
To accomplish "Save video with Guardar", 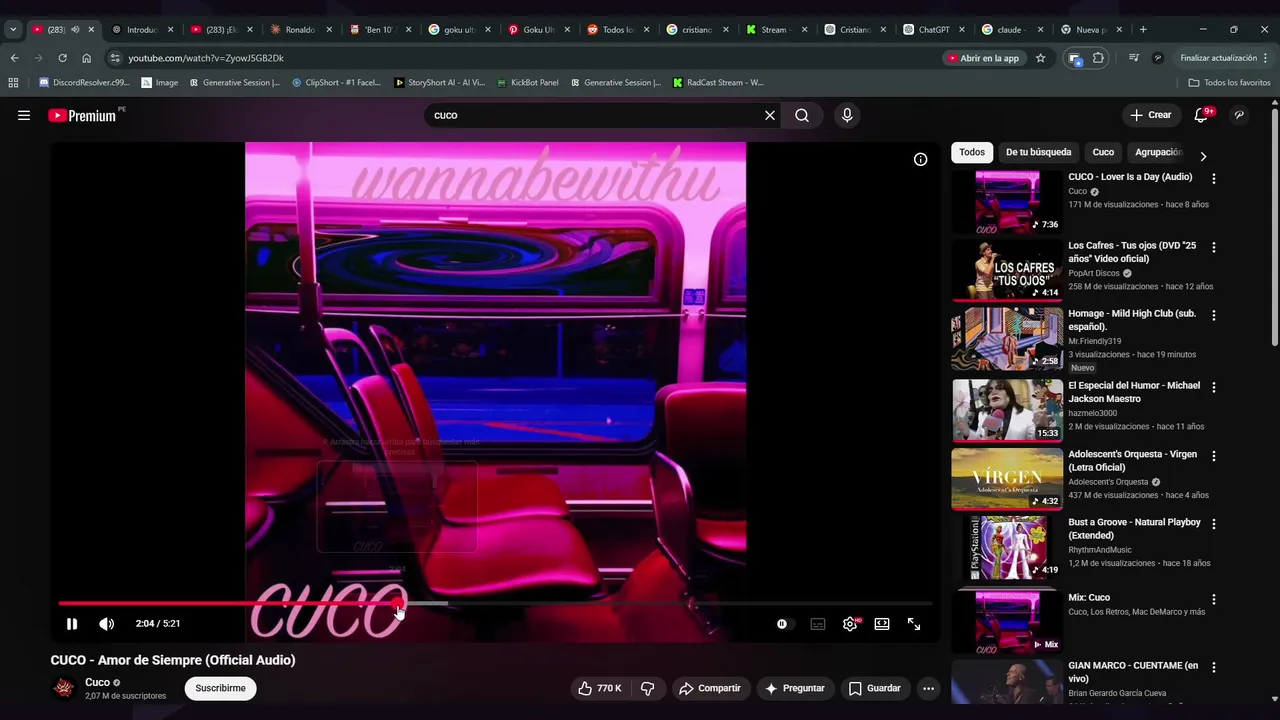I will click(x=875, y=688).
